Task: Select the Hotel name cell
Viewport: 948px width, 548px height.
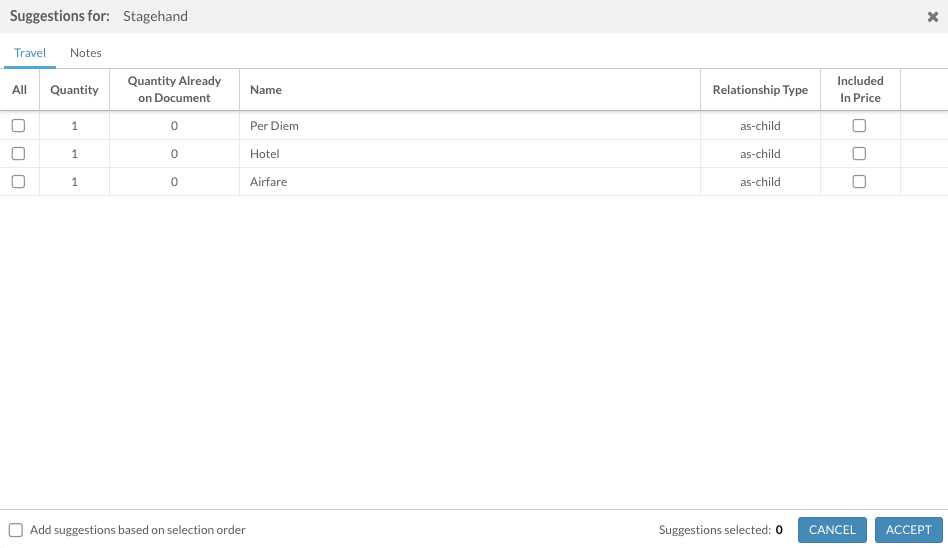Action: 265,154
